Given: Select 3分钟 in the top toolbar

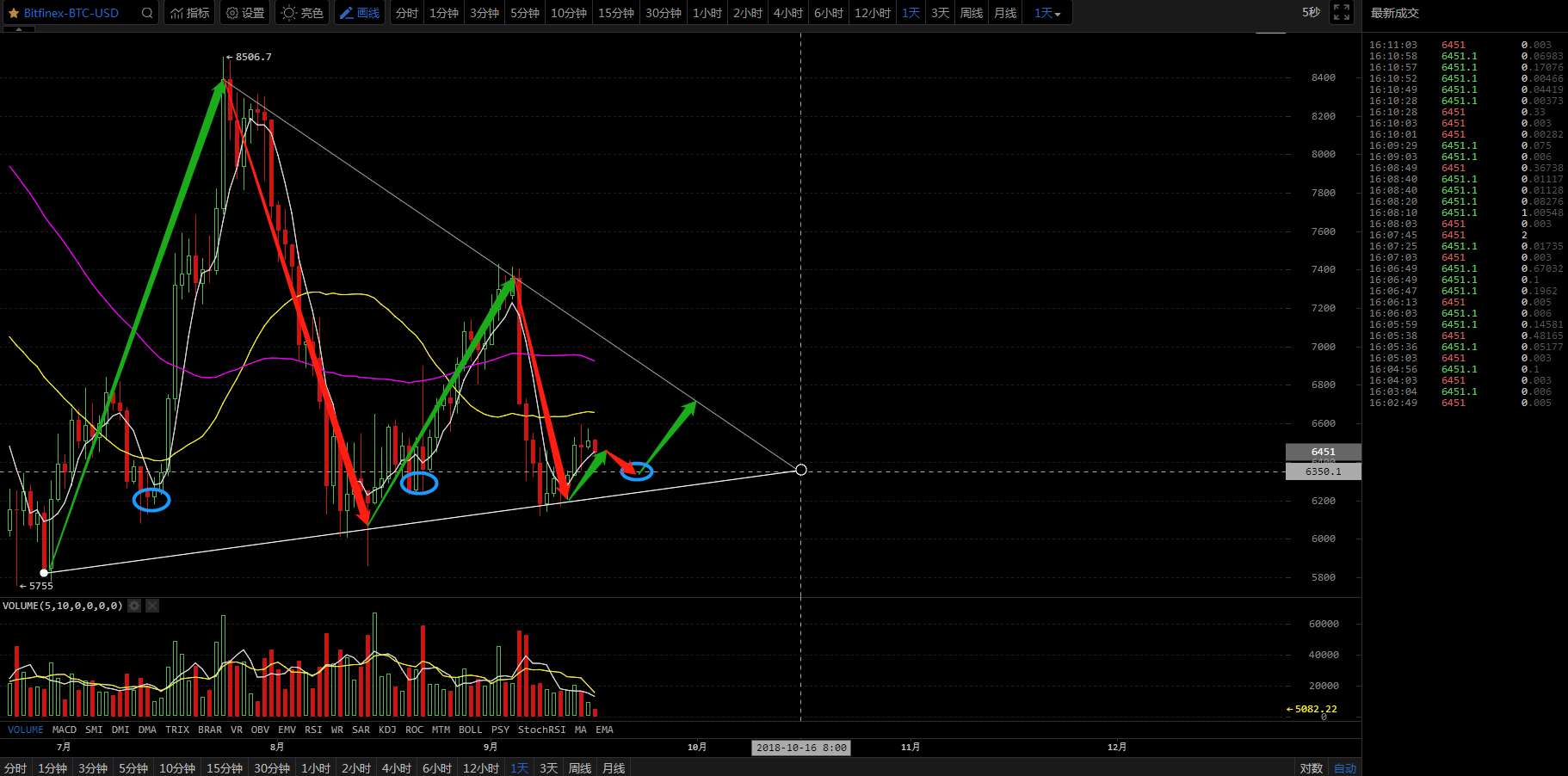Looking at the screenshot, I should point(485,13).
